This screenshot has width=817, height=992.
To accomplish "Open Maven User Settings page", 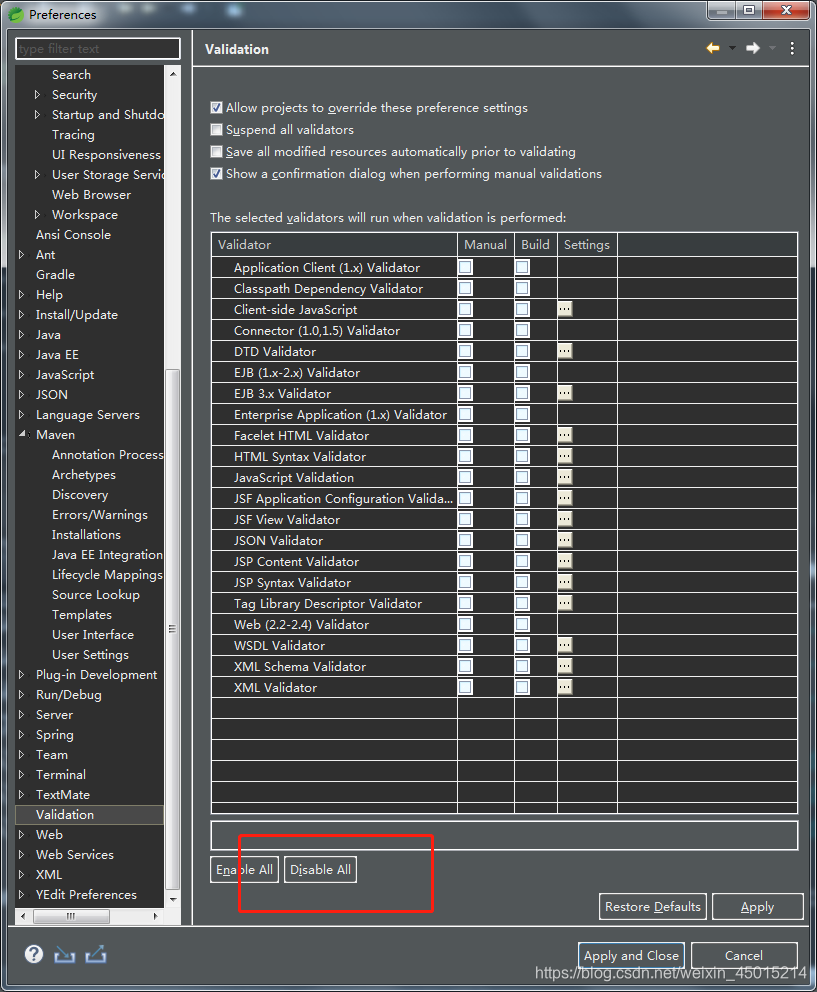I will [x=90, y=654].
